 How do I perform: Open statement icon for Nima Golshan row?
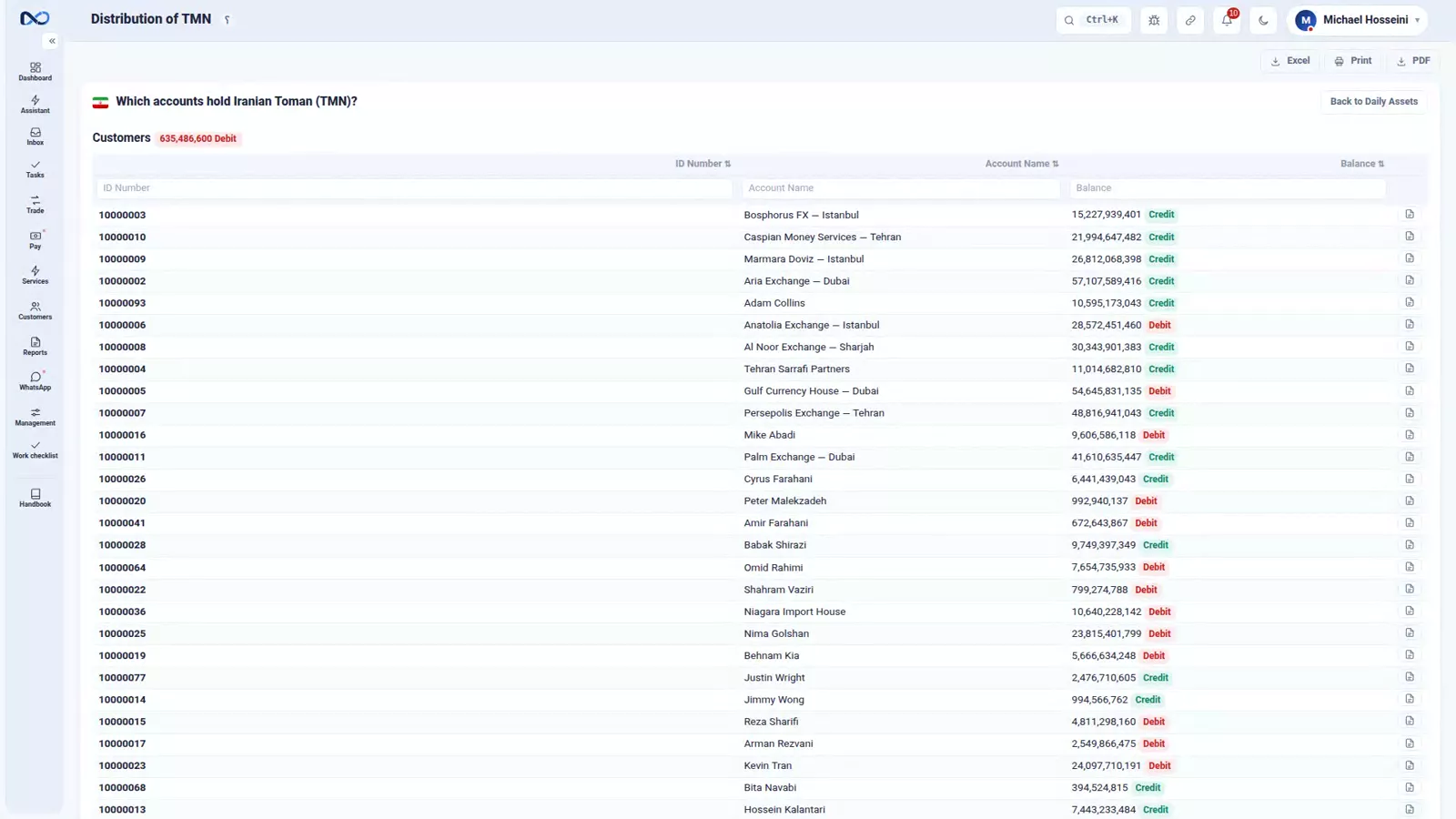click(x=1410, y=633)
